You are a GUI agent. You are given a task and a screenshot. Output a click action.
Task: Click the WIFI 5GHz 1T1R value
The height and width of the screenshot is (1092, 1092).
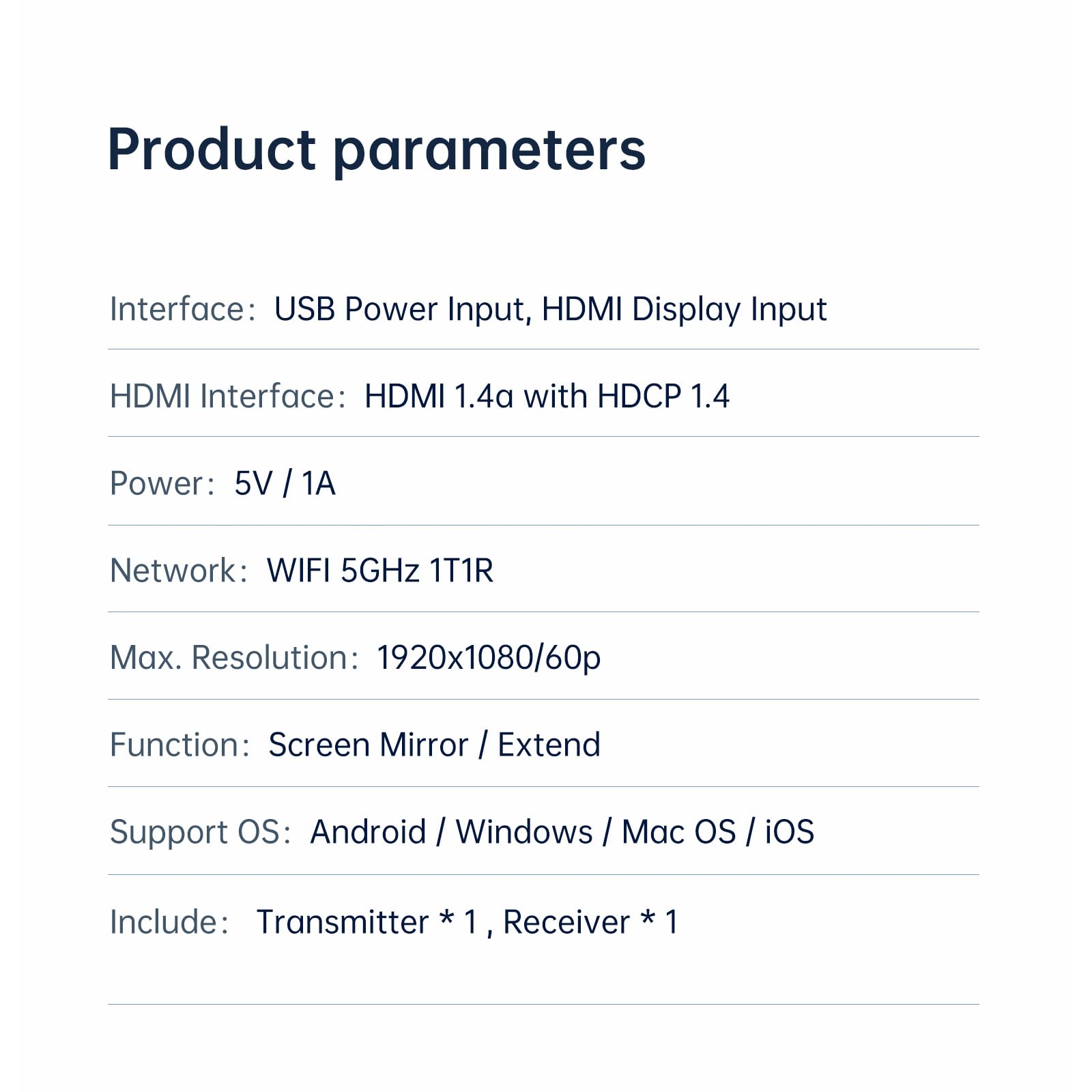(x=379, y=571)
